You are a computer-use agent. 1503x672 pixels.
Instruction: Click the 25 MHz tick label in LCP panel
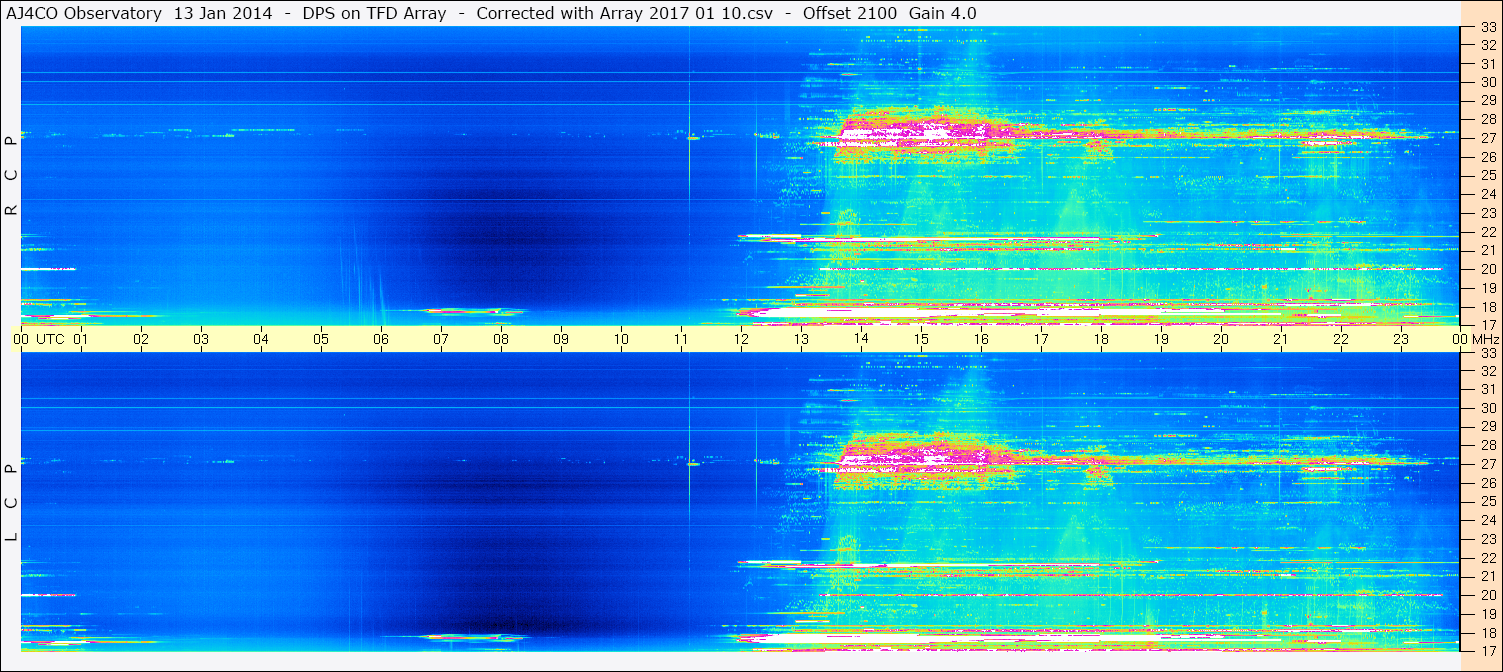1488,502
